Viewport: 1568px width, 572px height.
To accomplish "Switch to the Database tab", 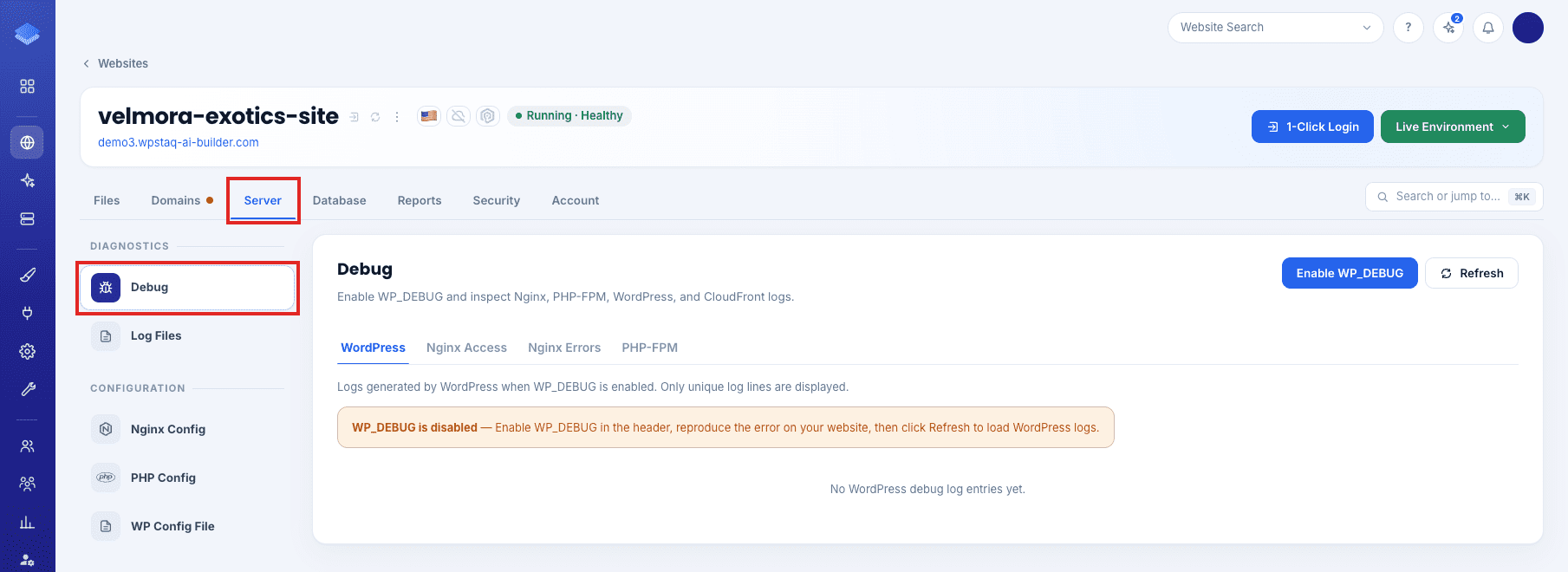I will (x=339, y=200).
